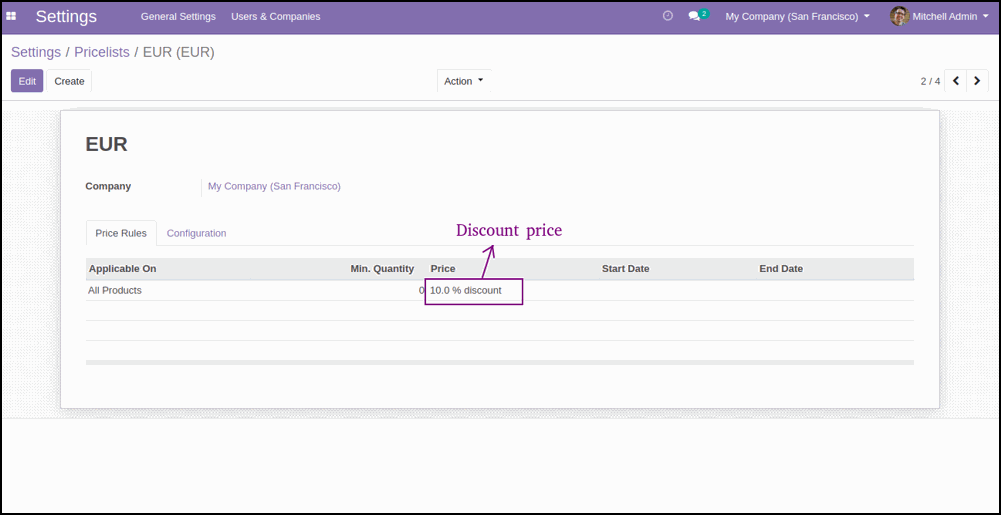Click the 2 / 4 pager counter
Image resolution: width=1001 pixels, height=515 pixels.
tap(930, 81)
